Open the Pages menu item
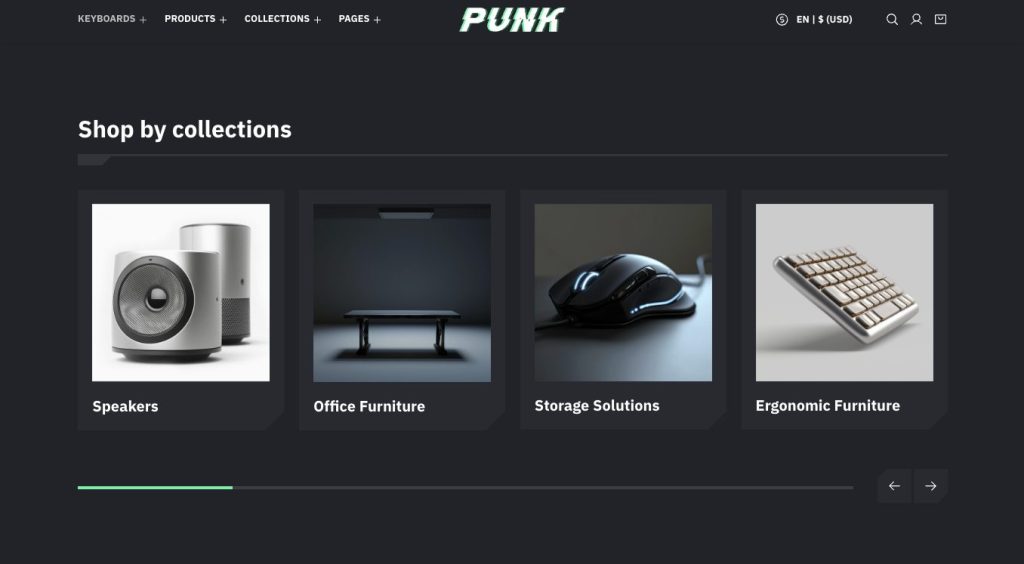The image size is (1024, 564). [x=354, y=19]
